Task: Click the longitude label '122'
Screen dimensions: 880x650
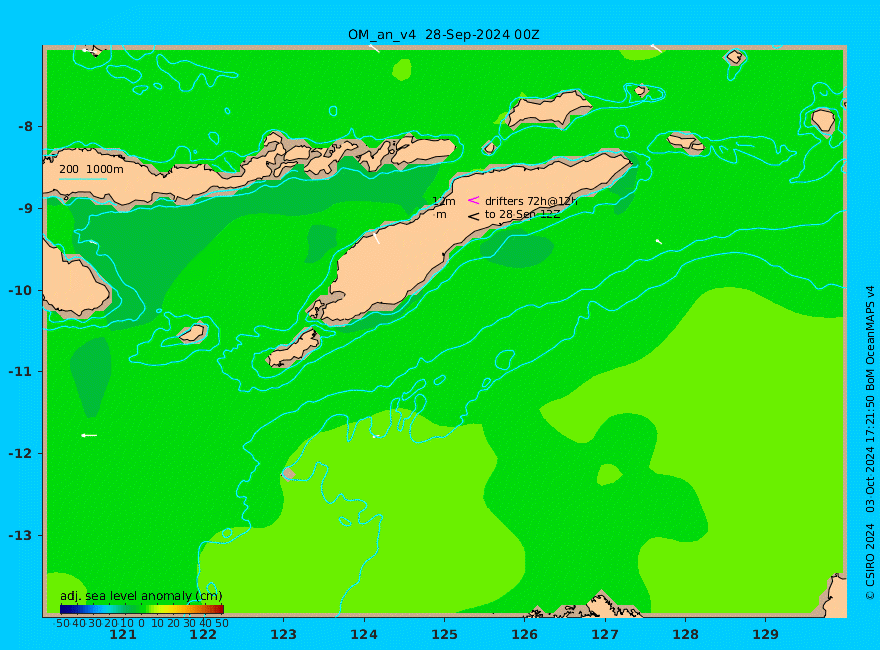Action: pyautogui.click(x=203, y=635)
